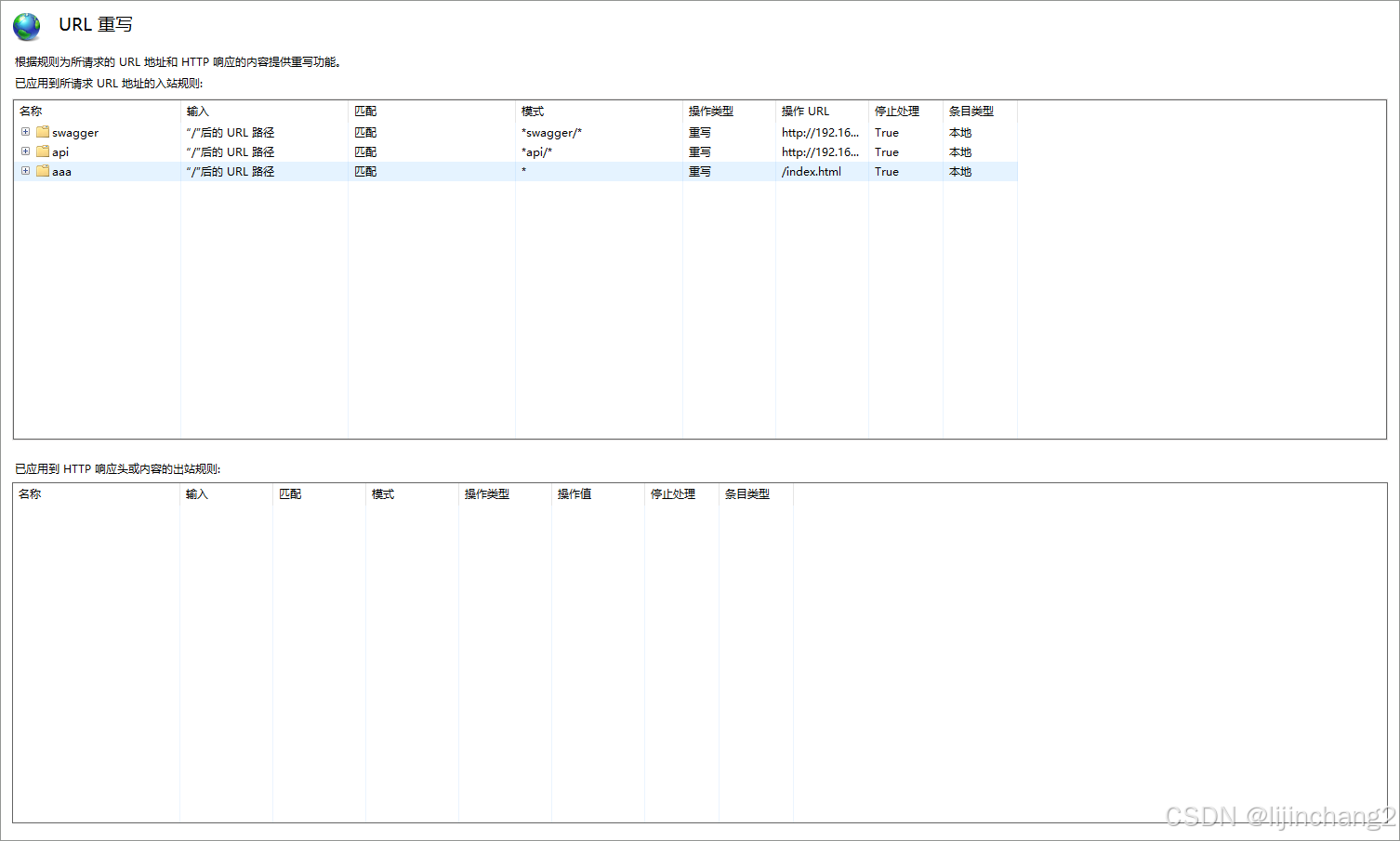Click the swagger rule folder icon
Image resolution: width=1400 pixels, height=841 pixels.
[43, 132]
